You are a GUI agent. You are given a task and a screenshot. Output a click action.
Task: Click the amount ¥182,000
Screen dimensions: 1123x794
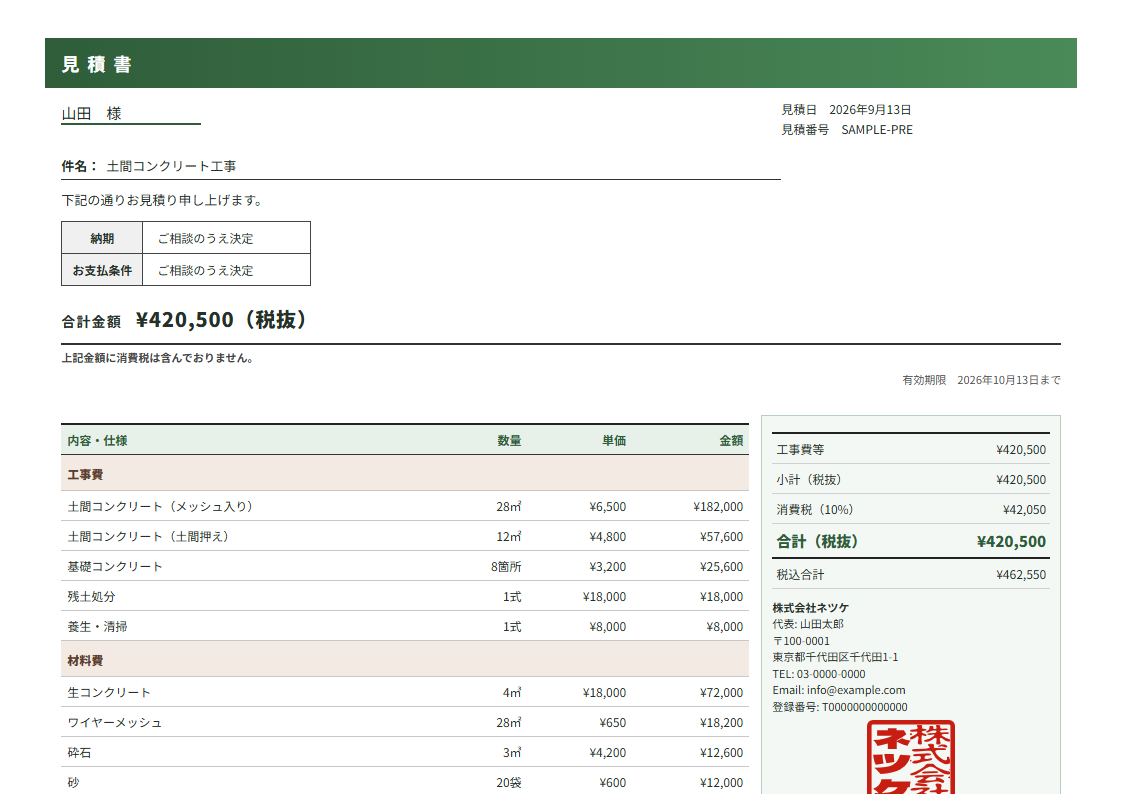point(718,506)
